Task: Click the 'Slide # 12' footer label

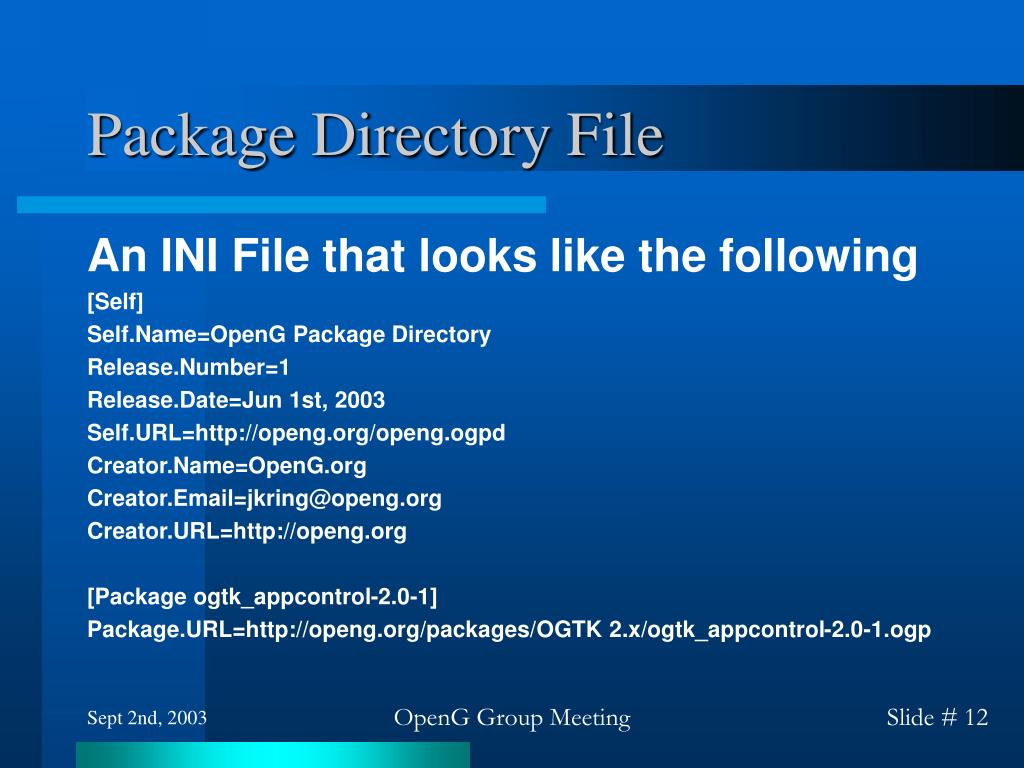Action: (936, 717)
